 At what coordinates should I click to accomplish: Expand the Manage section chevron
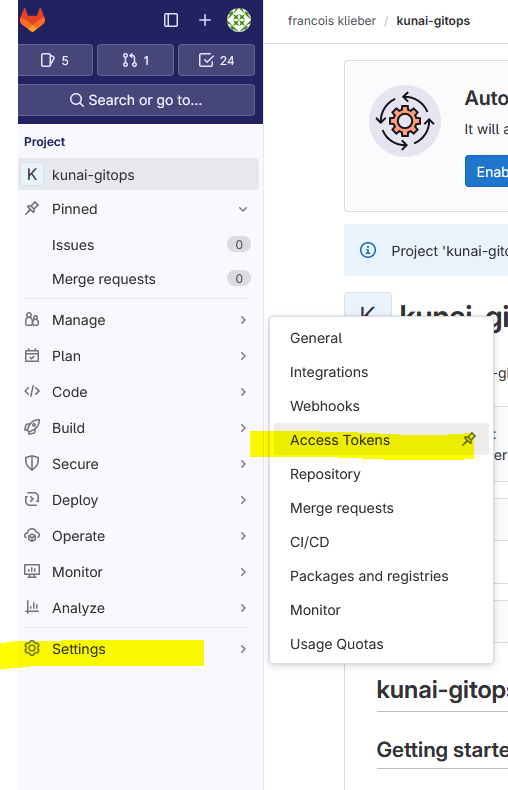click(x=243, y=320)
